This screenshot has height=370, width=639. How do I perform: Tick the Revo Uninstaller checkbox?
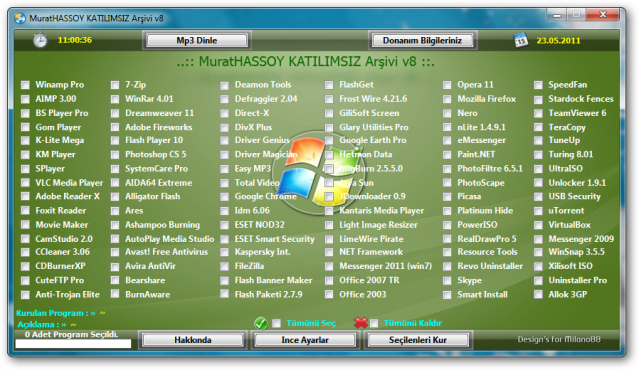click(x=447, y=266)
